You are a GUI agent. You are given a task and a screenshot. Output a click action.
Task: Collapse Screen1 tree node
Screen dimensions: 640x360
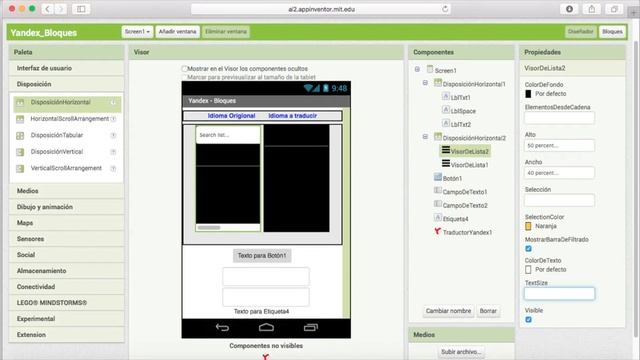(x=417, y=69)
